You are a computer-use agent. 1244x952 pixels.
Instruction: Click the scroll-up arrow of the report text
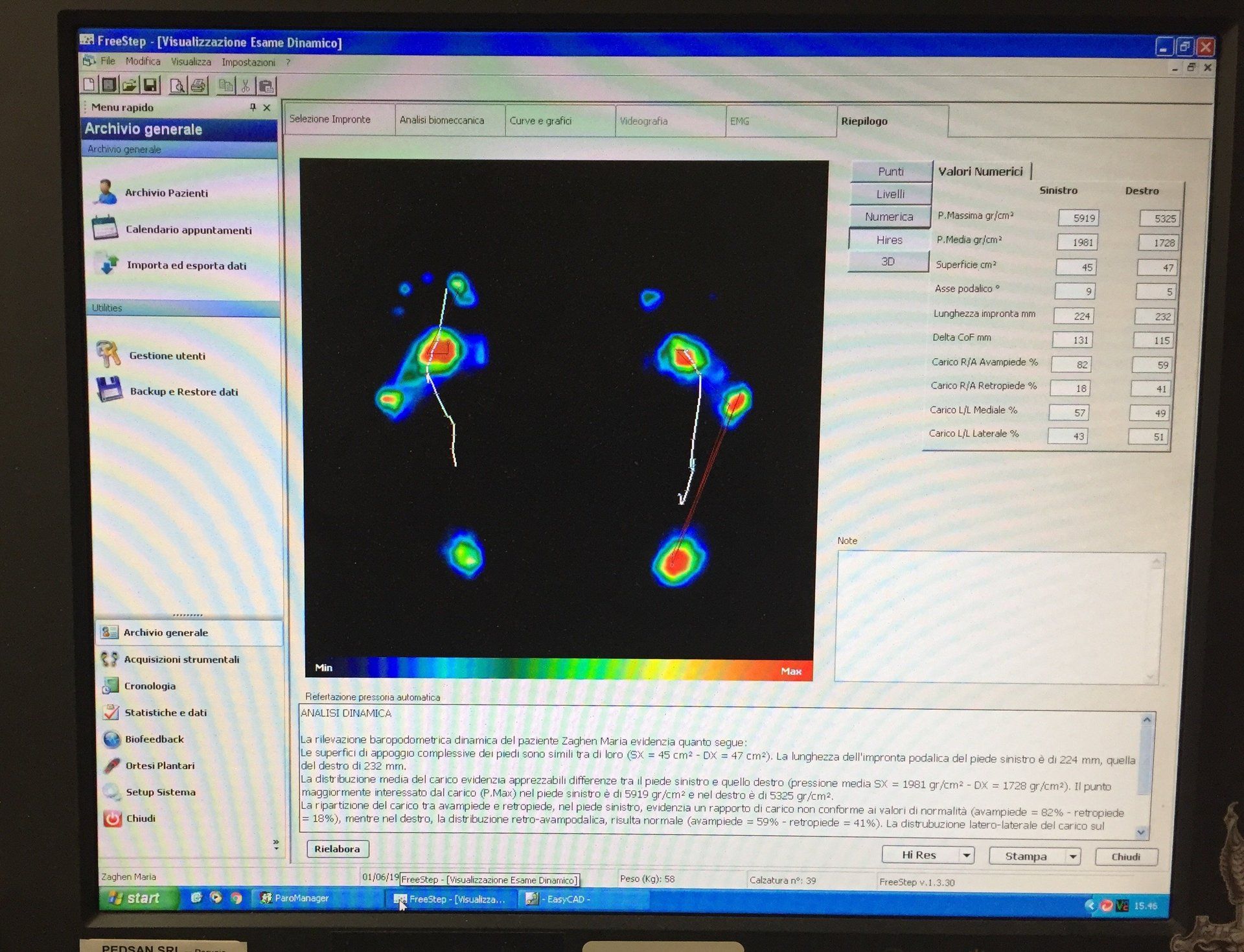[x=1147, y=719]
